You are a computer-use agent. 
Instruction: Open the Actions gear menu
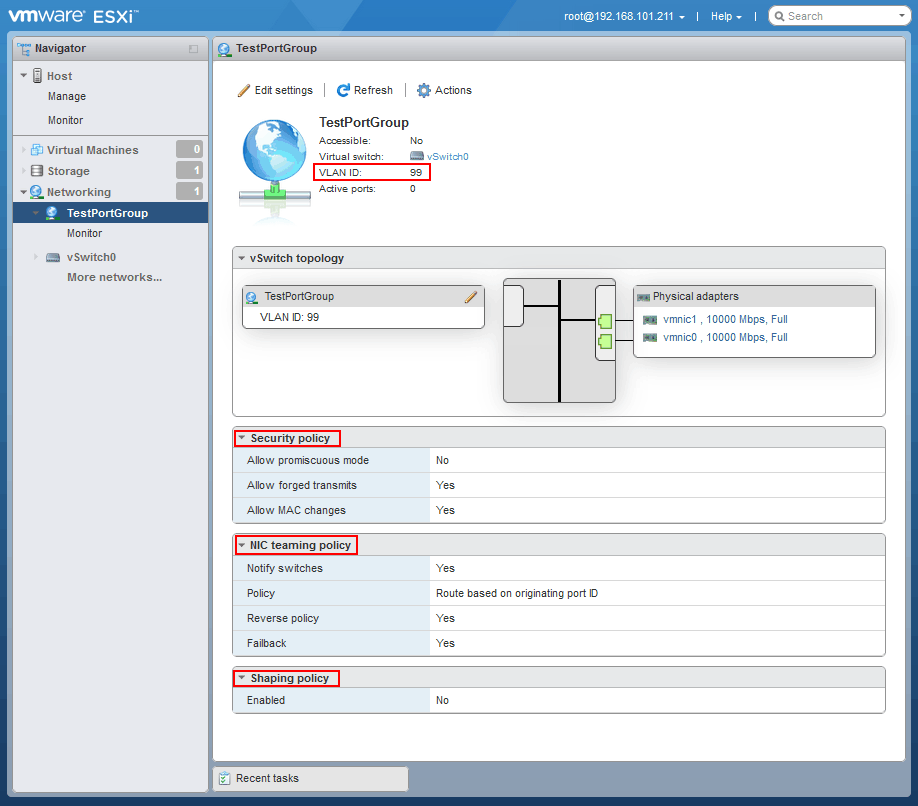point(422,90)
